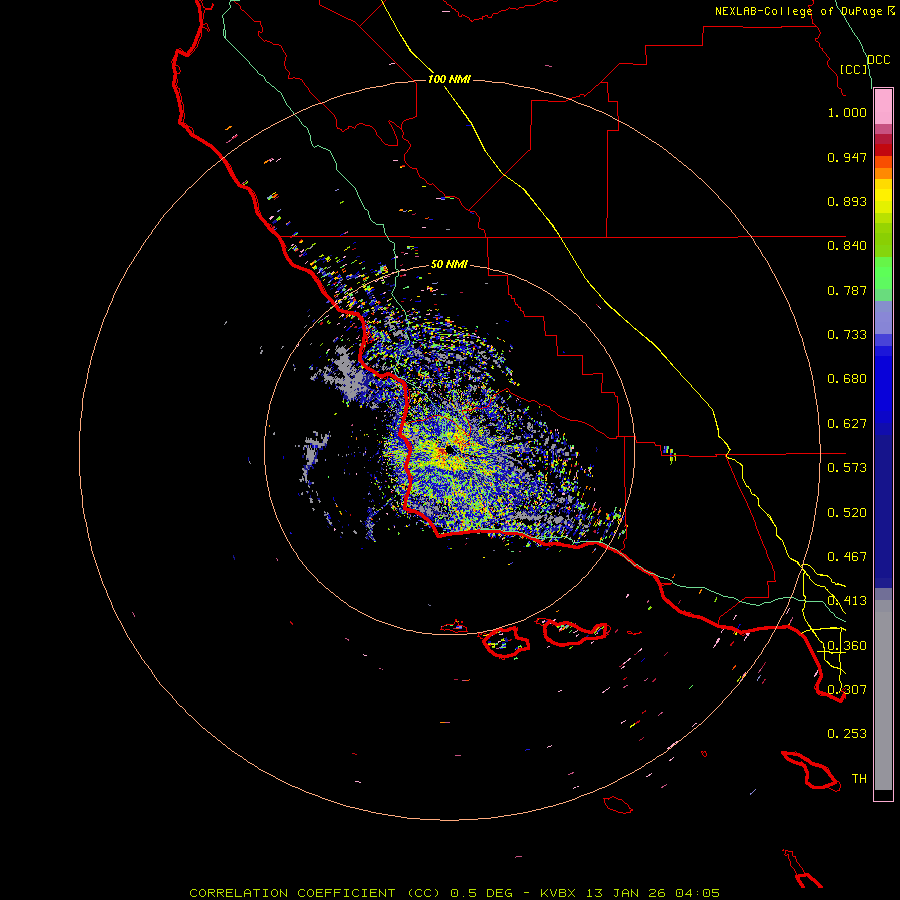900x900 pixels.
Task: Click the 0.520 scale value
Action: 847,513
